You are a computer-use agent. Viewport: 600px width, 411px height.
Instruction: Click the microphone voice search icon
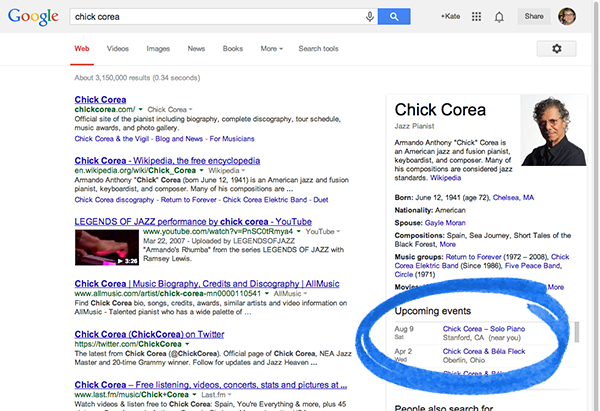tap(370, 16)
